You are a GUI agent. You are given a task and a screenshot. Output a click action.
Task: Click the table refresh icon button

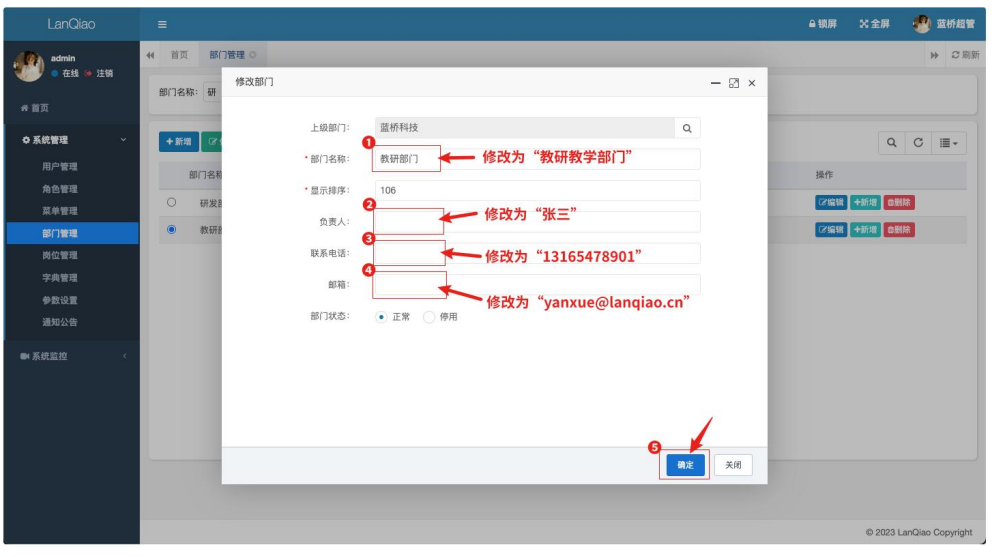[918, 142]
